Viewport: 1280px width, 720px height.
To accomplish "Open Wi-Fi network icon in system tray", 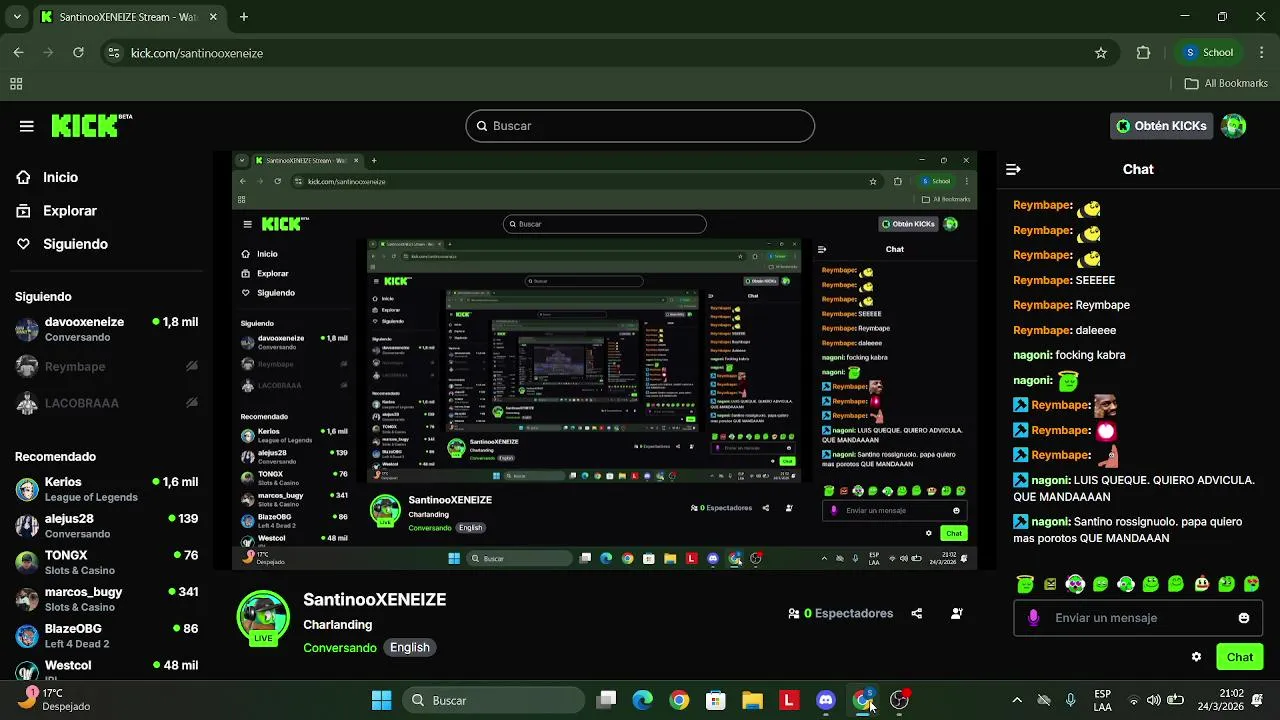I will pyautogui.click(x=1133, y=700).
